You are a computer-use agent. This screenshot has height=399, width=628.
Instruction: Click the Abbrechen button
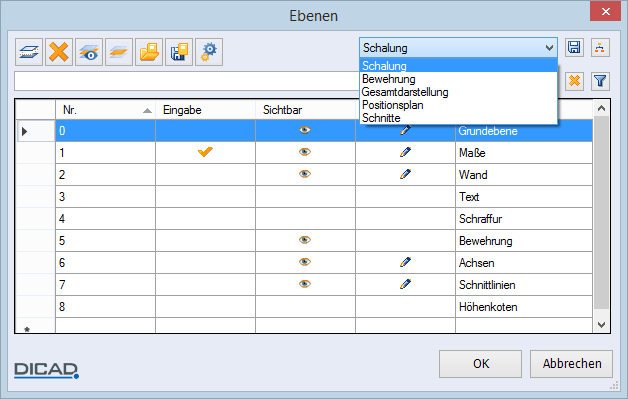pyautogui.click(x=572, y=364)
